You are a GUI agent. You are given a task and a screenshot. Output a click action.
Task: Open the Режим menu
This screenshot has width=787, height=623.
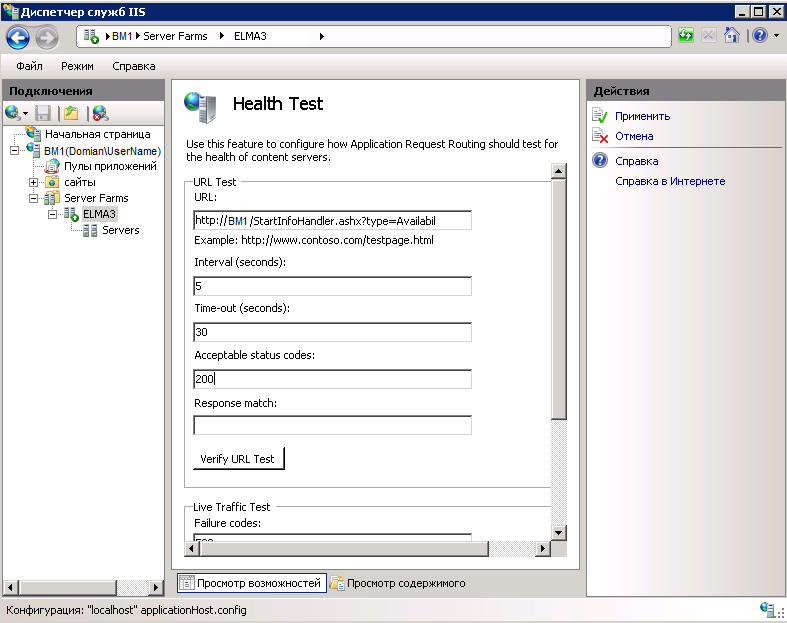77,66
